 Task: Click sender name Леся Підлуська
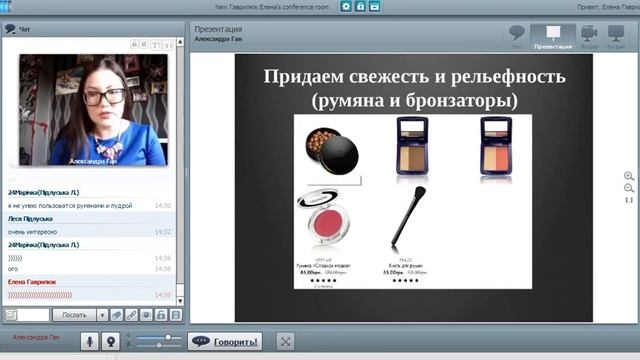30,219
